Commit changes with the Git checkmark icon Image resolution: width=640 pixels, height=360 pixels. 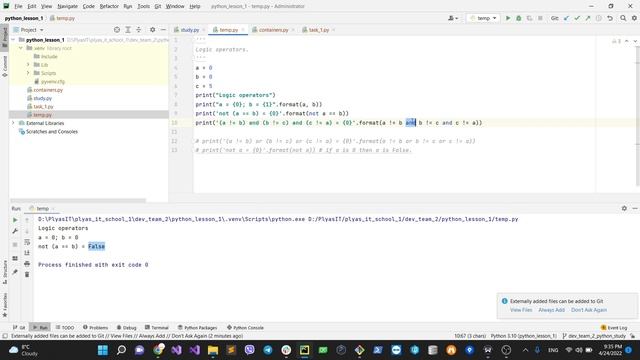pyautogui.click(x=577, y=18)
